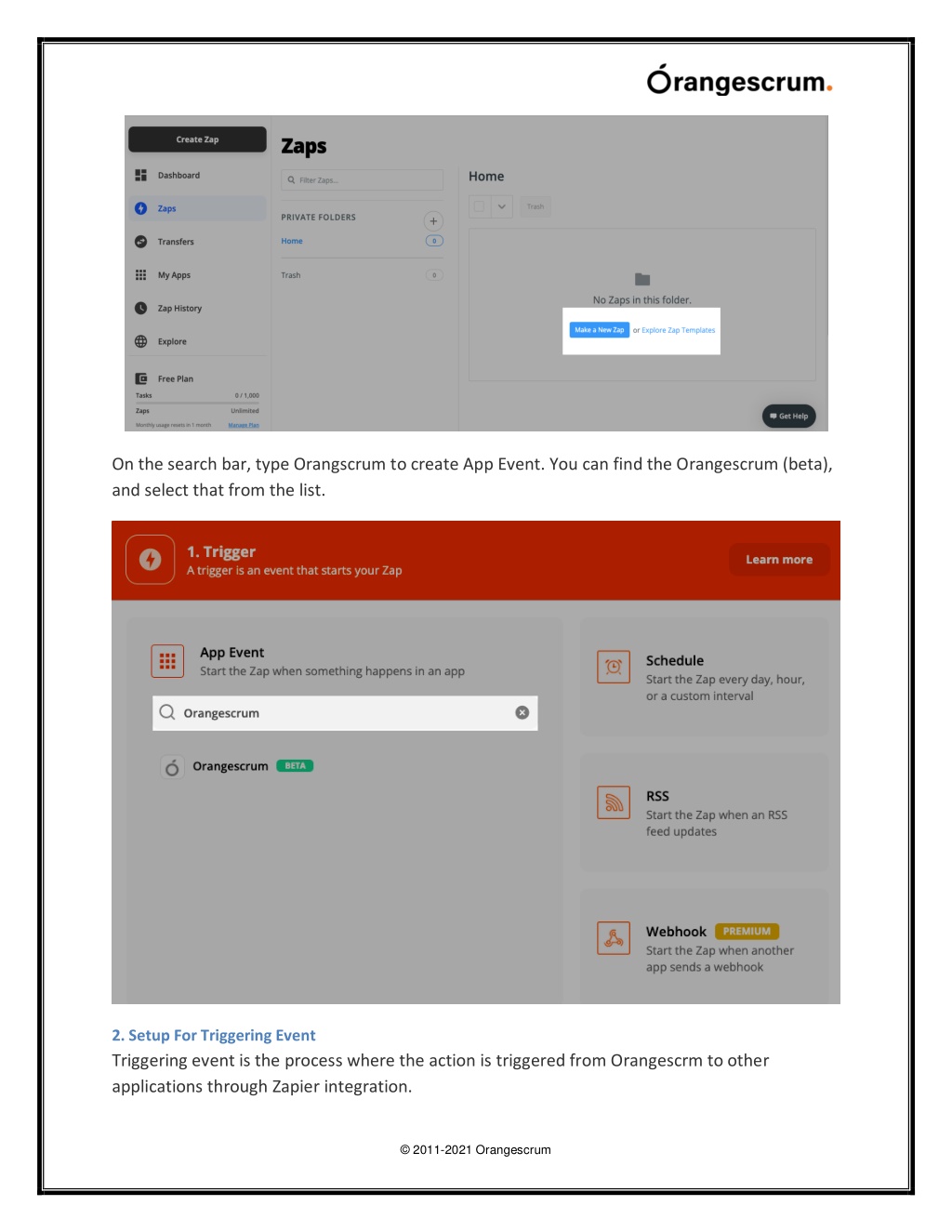Tick the select-all checkbox in Home
This screenshot has height=1232, width=952.
(x=480, y=206)
